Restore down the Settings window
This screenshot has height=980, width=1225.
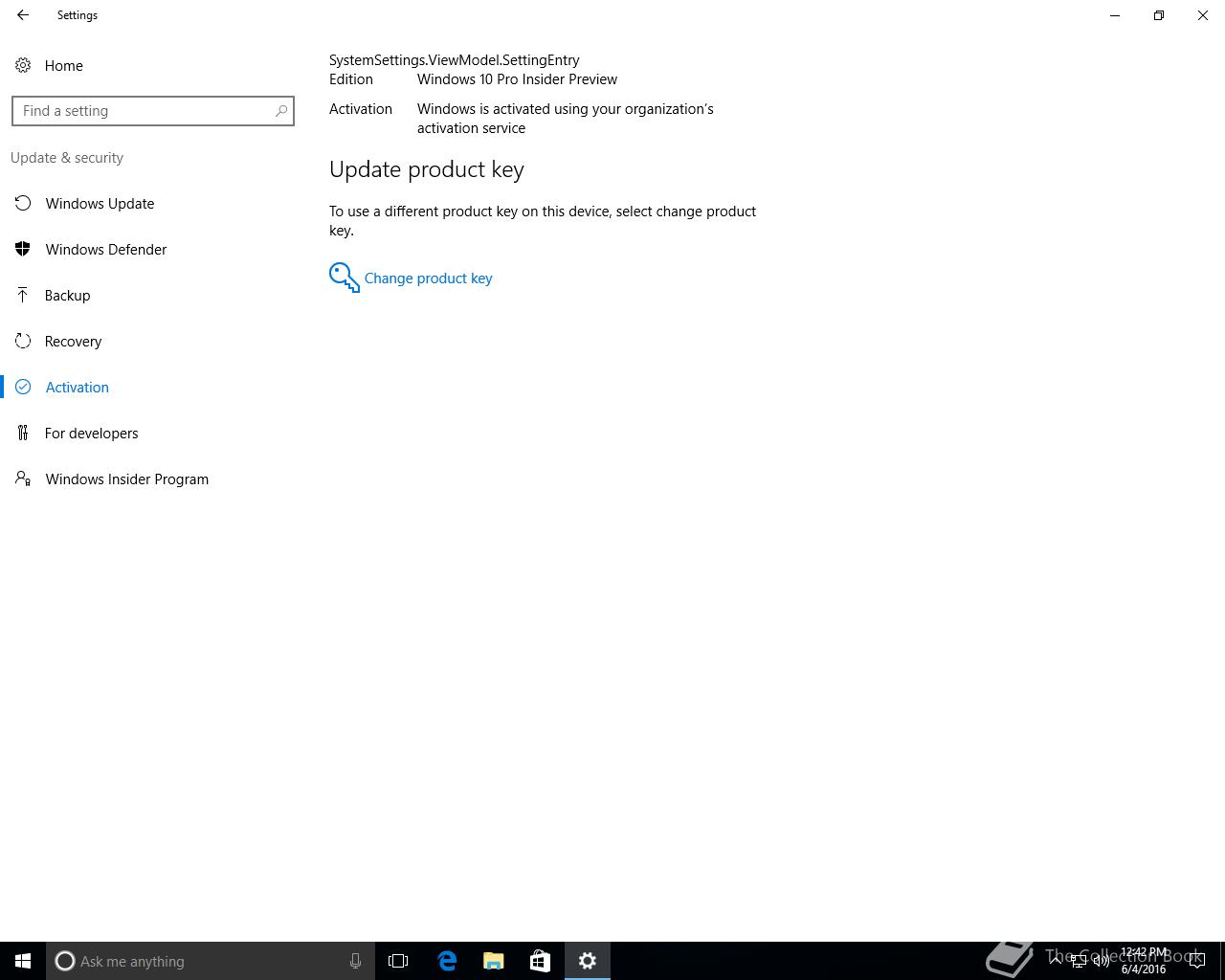1159,15
